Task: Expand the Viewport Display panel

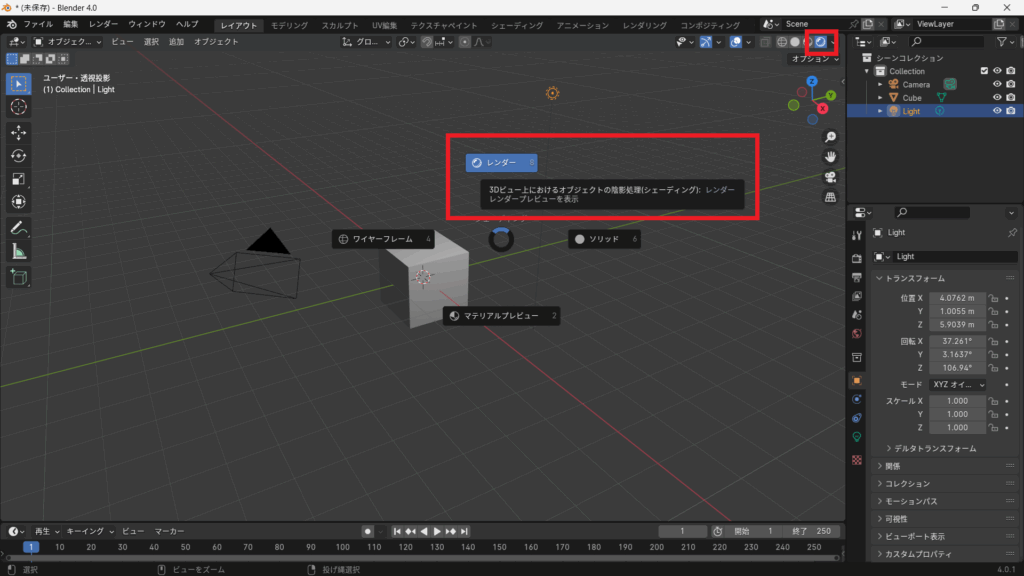Action: (914, 537)
